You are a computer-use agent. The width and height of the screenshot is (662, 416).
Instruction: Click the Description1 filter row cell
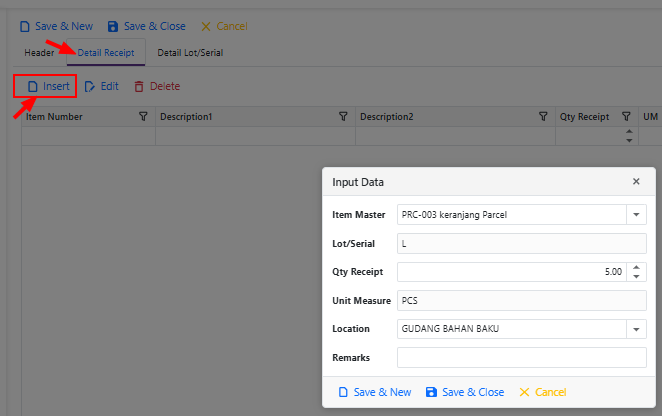[x=255, y=136]
